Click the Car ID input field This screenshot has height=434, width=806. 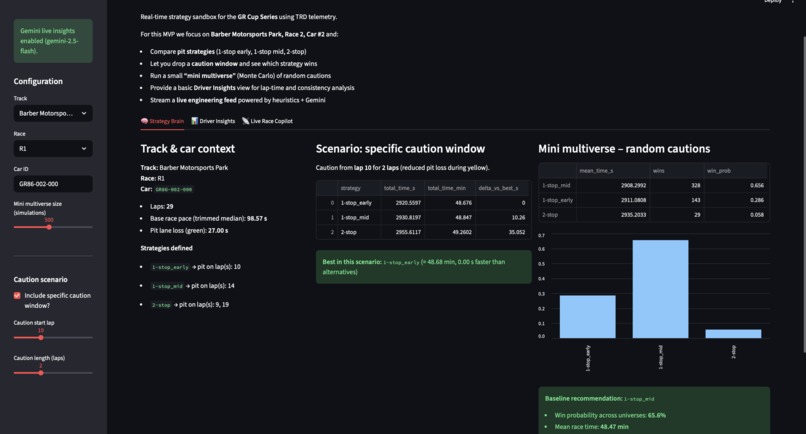coord(53,184)
